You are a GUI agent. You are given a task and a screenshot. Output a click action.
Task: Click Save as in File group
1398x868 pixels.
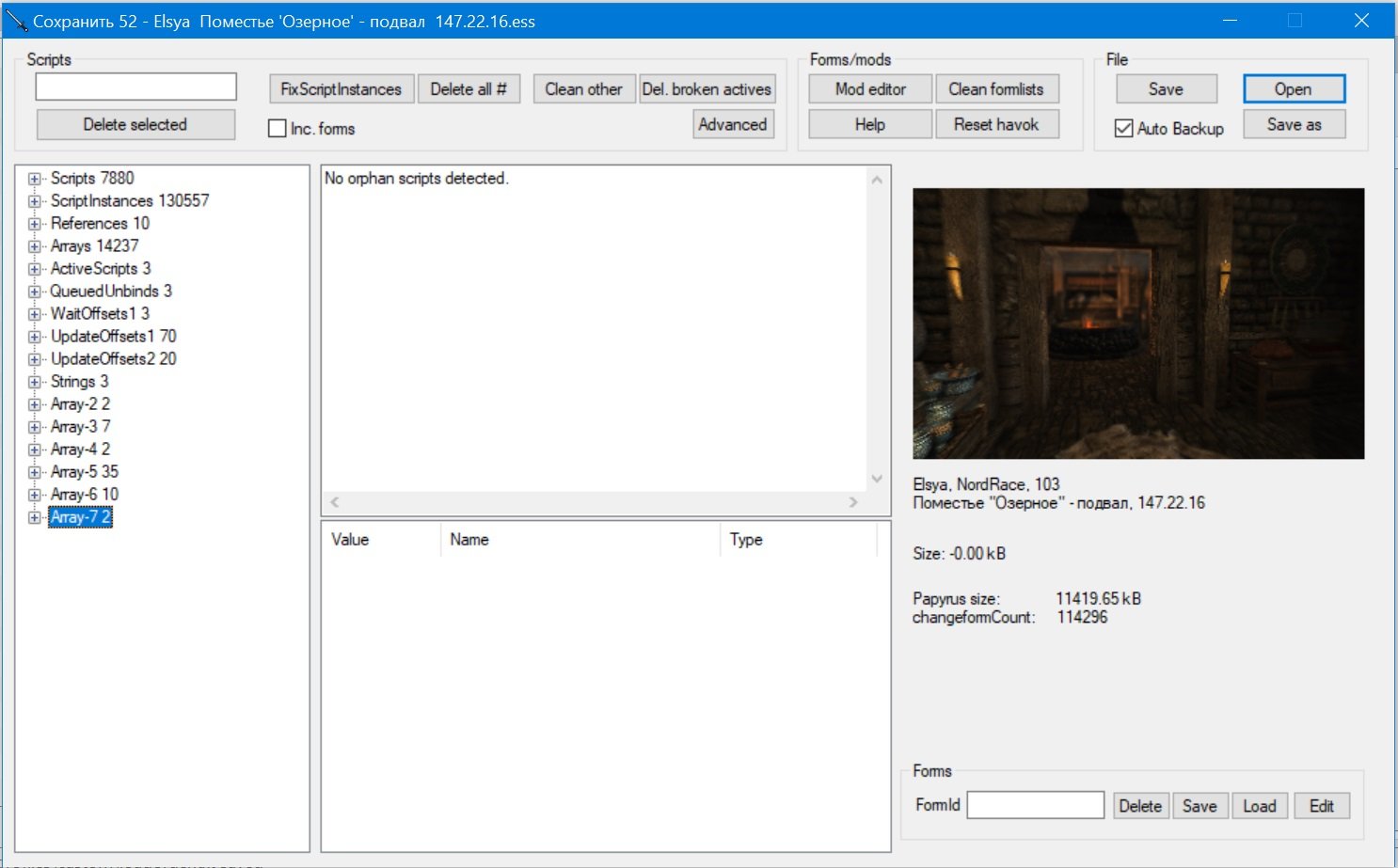click(x=1294, y=124)
